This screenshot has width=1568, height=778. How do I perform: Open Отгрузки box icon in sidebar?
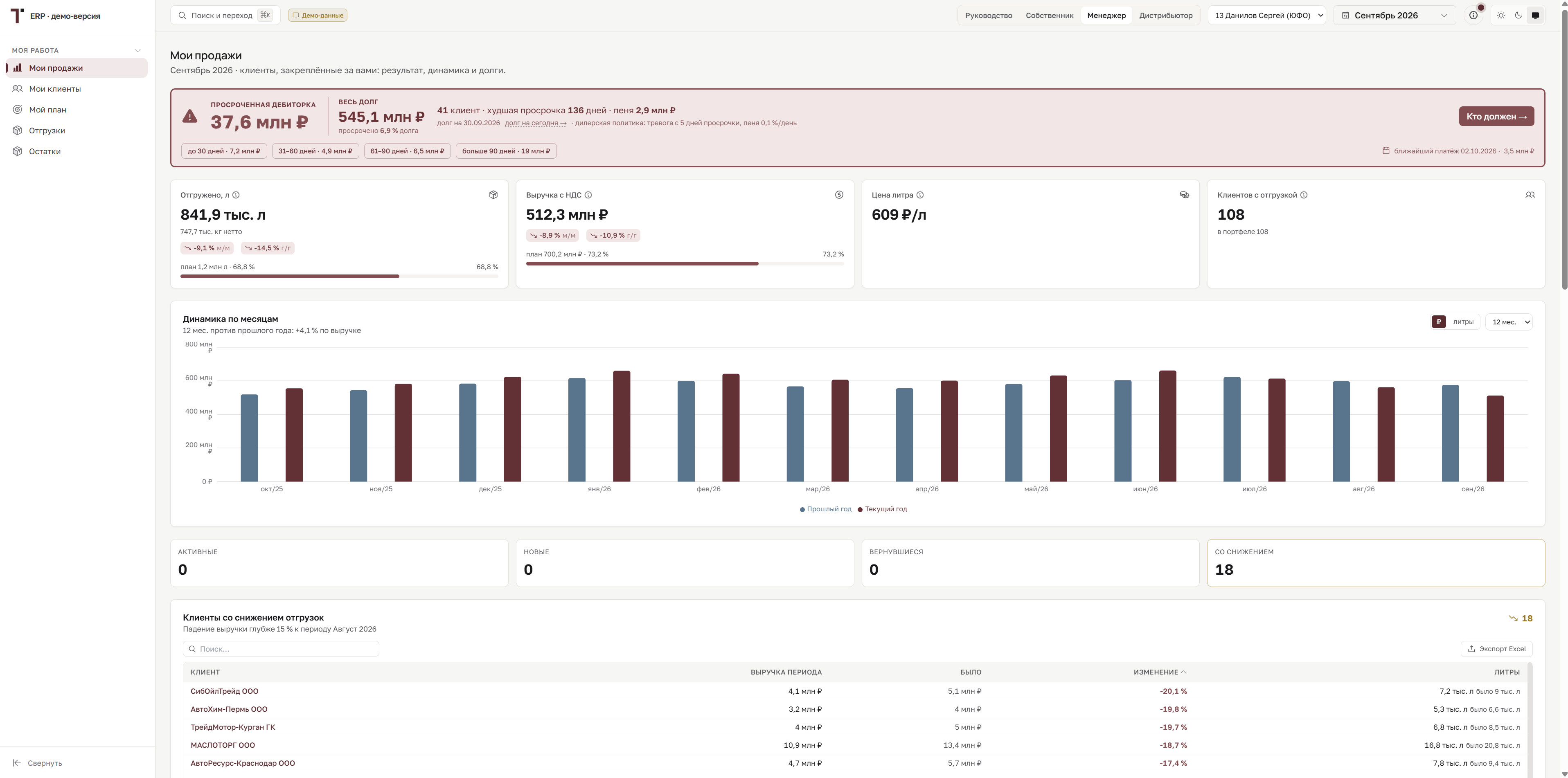18,130
